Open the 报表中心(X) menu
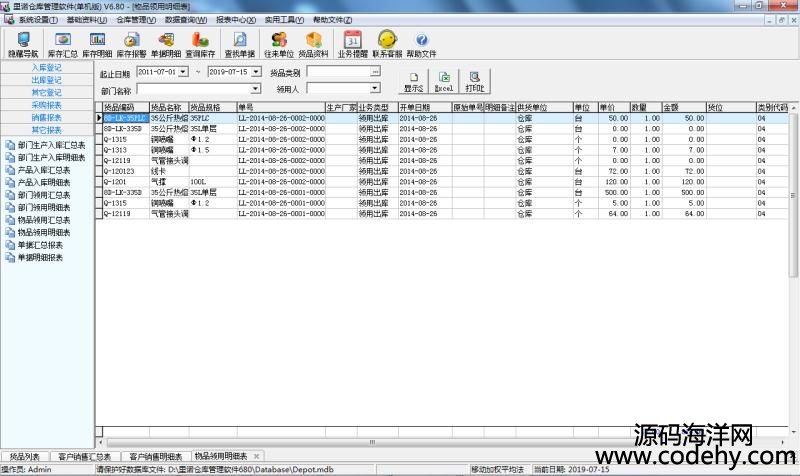This screenshot has height=476, width=800. point(236,20)
